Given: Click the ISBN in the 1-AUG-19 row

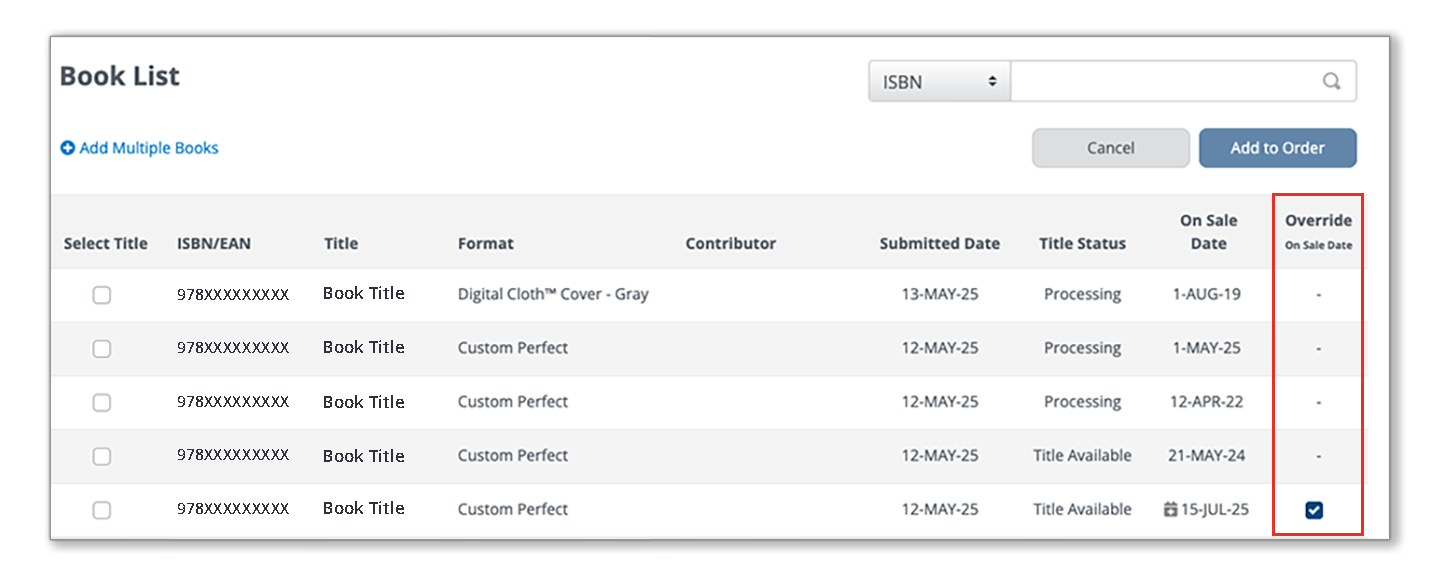Looking at the screenshot, I should 233,294.
